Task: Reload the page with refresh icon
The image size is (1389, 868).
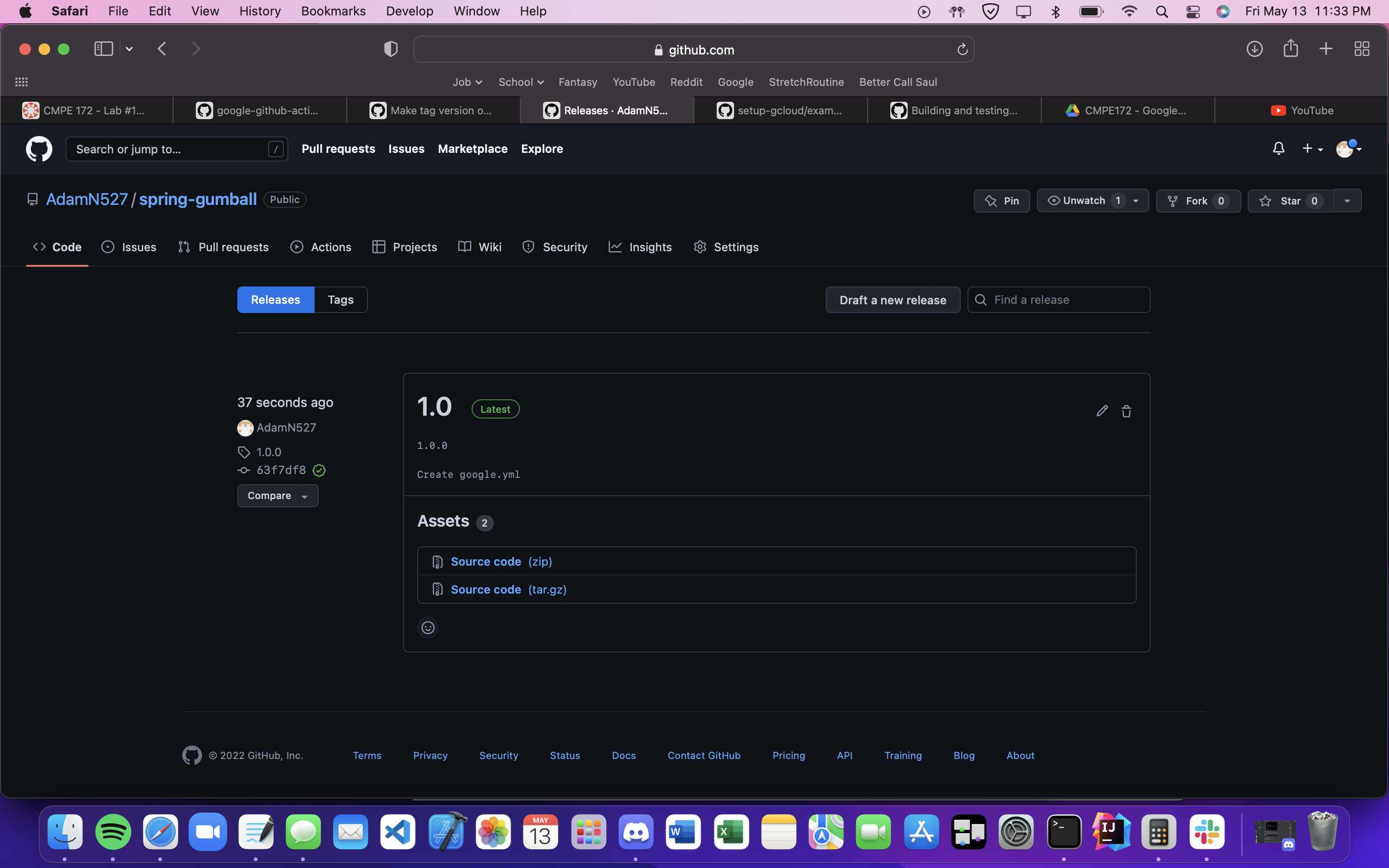Action: click(962, 50)
